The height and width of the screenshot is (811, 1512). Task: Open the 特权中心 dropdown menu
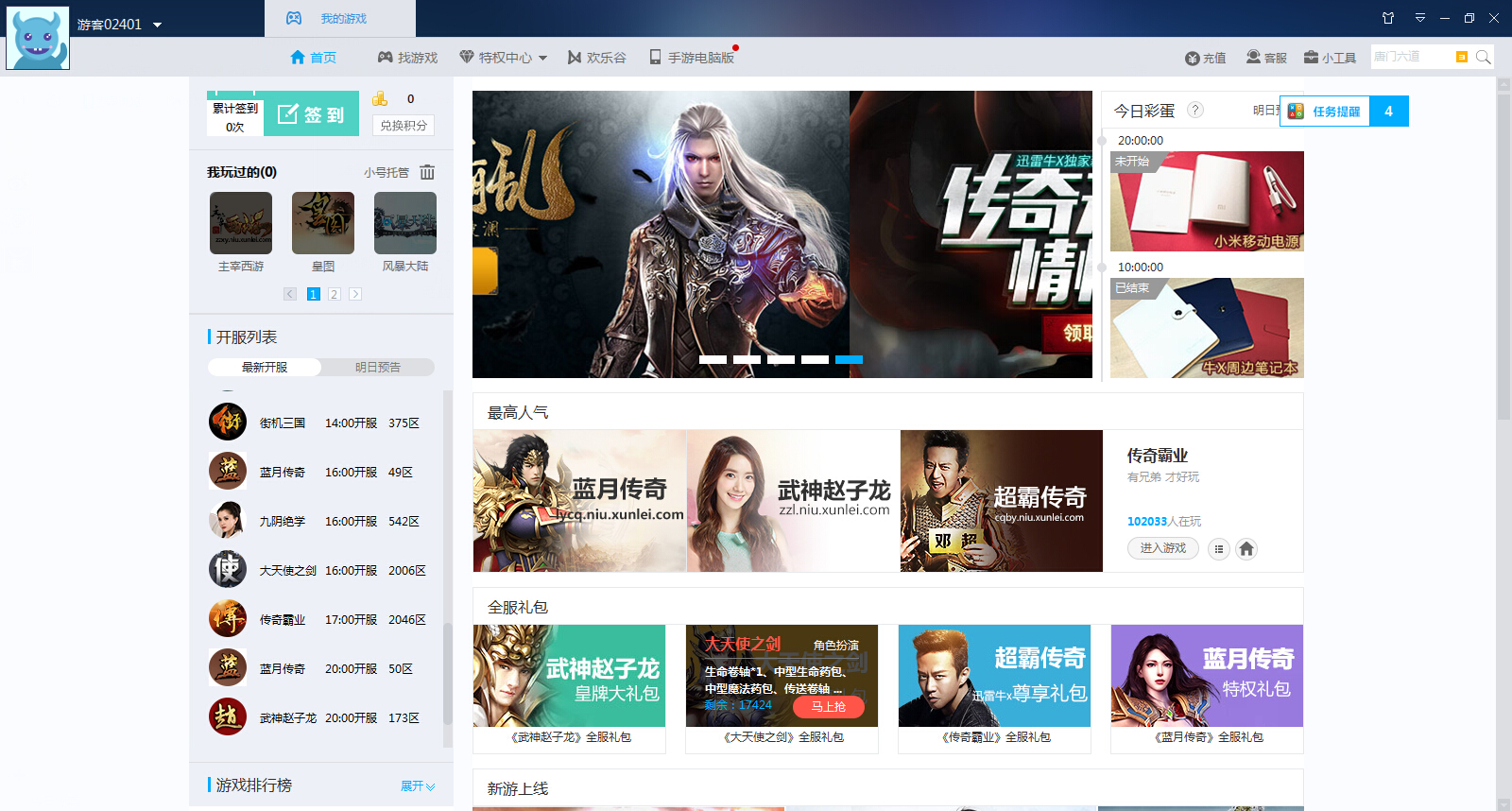coord(503,58)
